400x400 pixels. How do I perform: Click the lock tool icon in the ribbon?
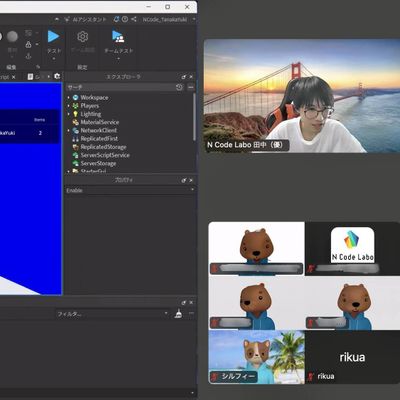(29, 44)
